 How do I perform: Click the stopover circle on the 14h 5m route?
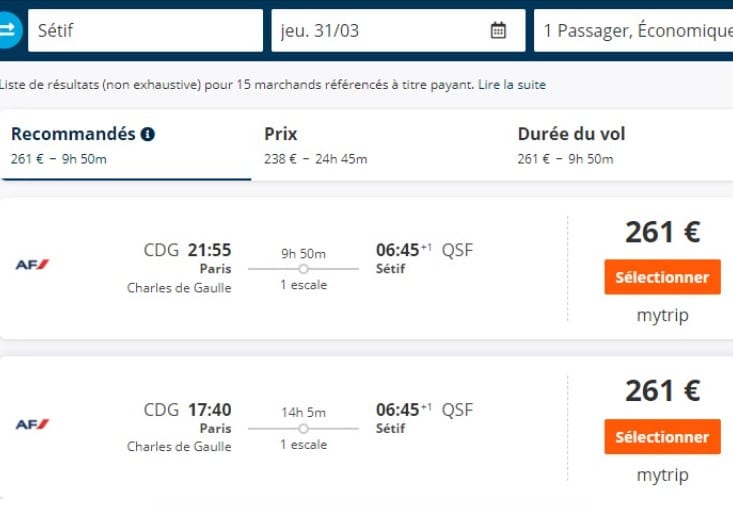tap(303, 428)
